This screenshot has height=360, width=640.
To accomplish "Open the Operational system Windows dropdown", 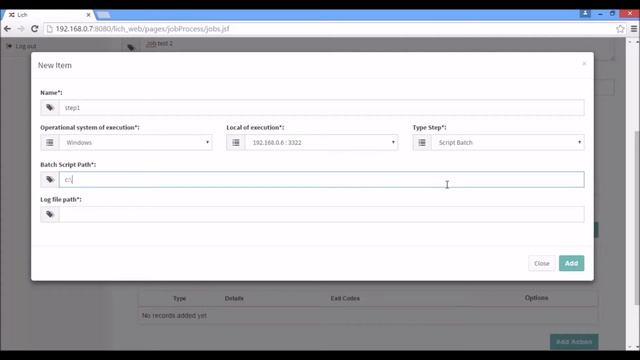I will (x=136, y=142).
